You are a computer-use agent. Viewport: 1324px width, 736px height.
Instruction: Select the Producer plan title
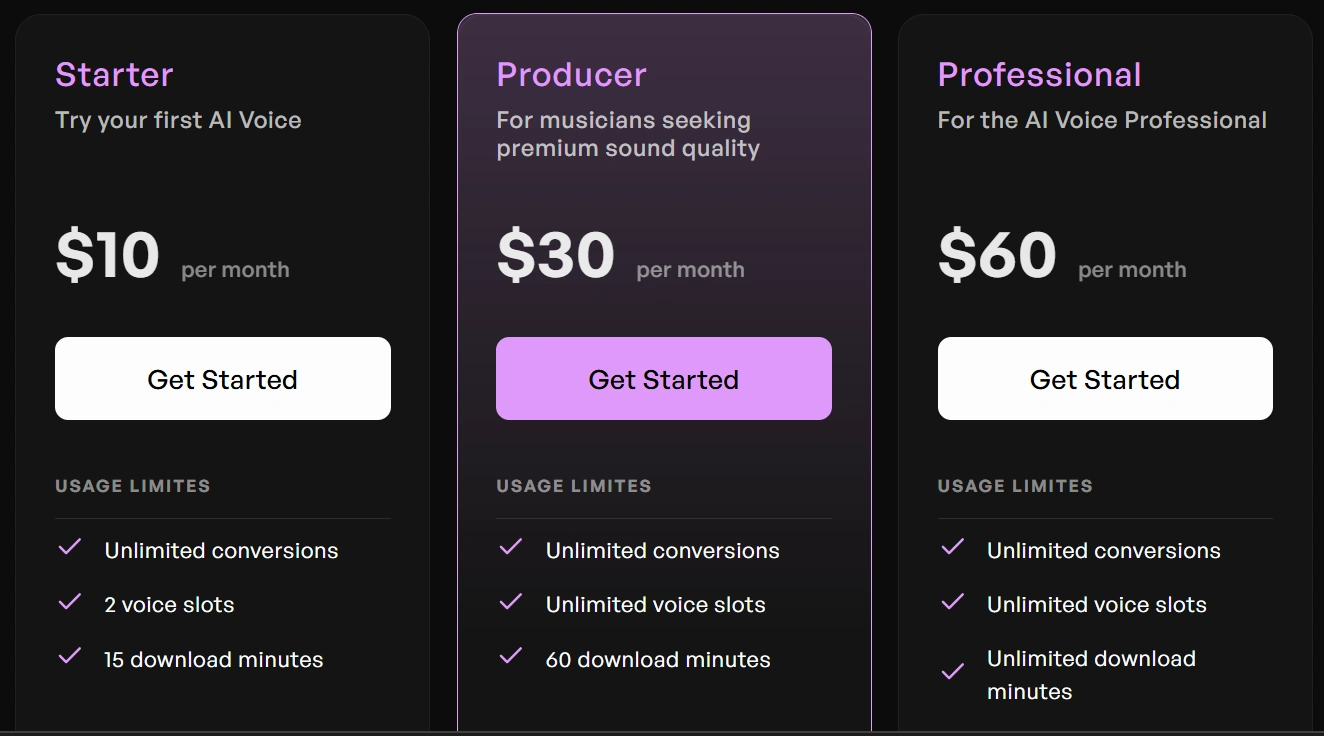[571, 75]
